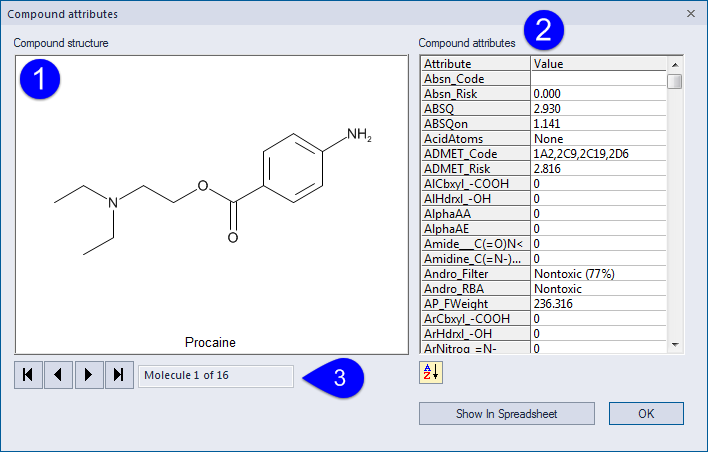Select the Andro_Filter attribute cell
This screenshot has height=452, width=708.
pyautogui.click(x=476, y=273)
